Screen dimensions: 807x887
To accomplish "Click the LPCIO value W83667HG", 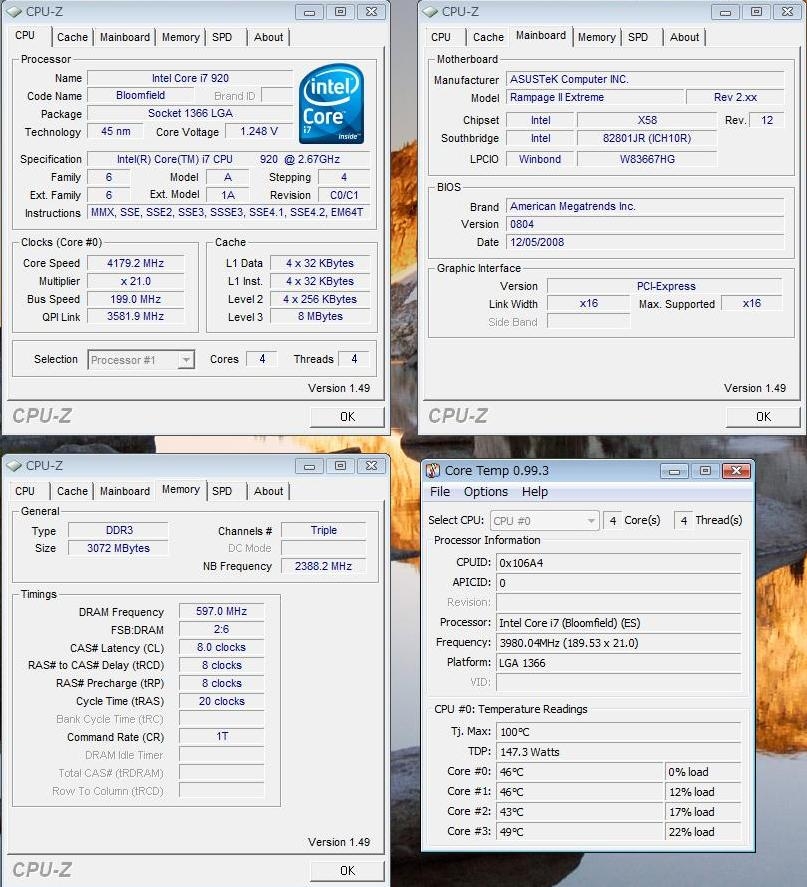I will point(647,159).
